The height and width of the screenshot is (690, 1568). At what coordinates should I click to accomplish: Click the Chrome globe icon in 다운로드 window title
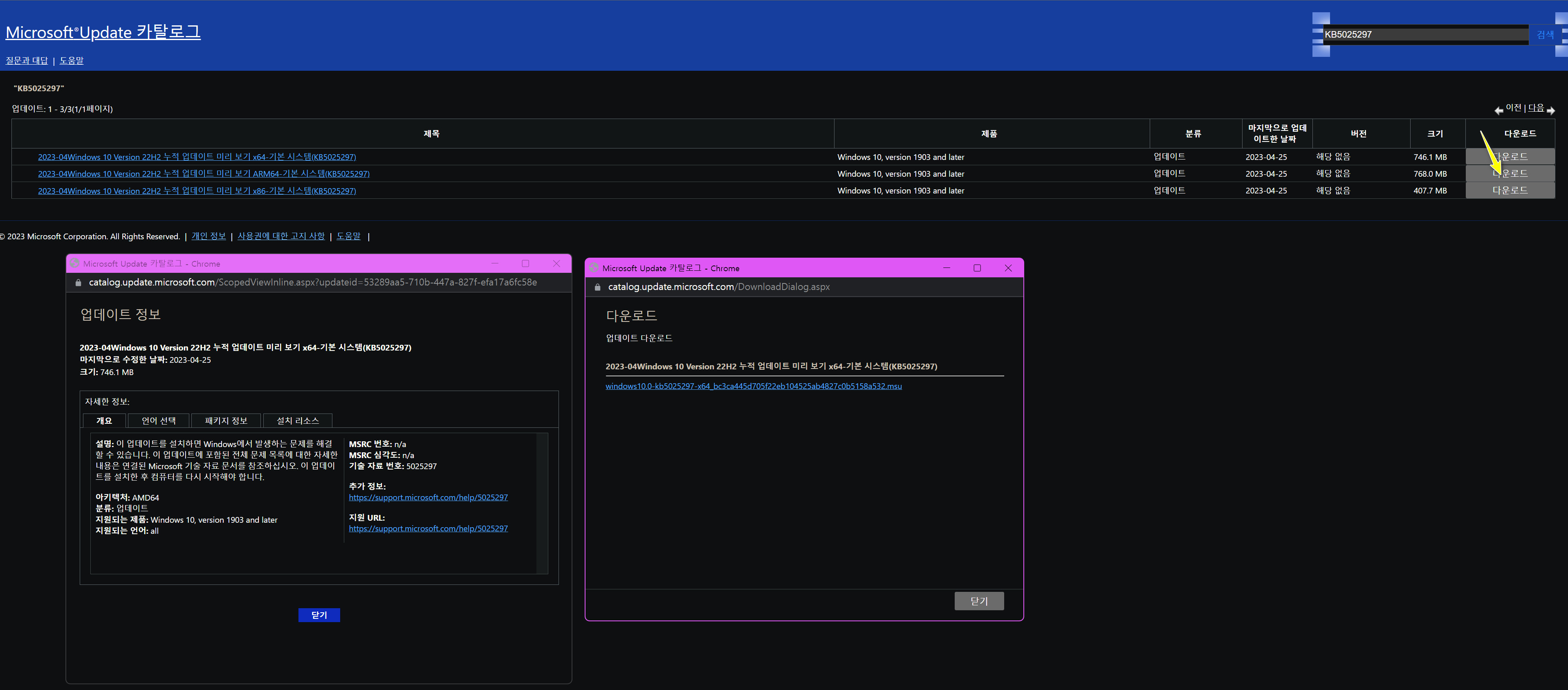click(x=594, y=268)
